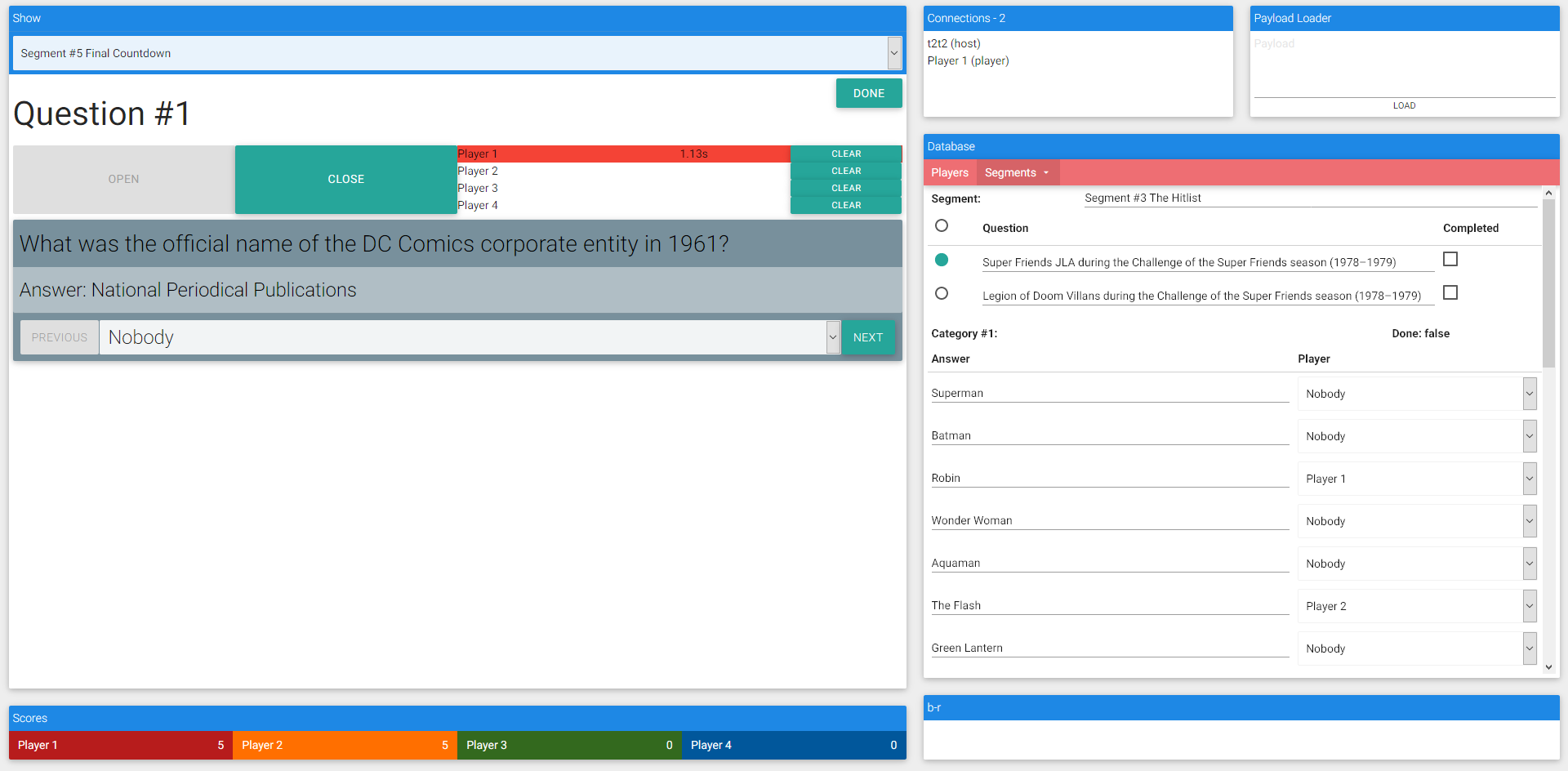The height and width of the screenshot is (771, 1568).
Task: Open player dropdown for Wonder Woman answer
Action: click(1417, 521)
